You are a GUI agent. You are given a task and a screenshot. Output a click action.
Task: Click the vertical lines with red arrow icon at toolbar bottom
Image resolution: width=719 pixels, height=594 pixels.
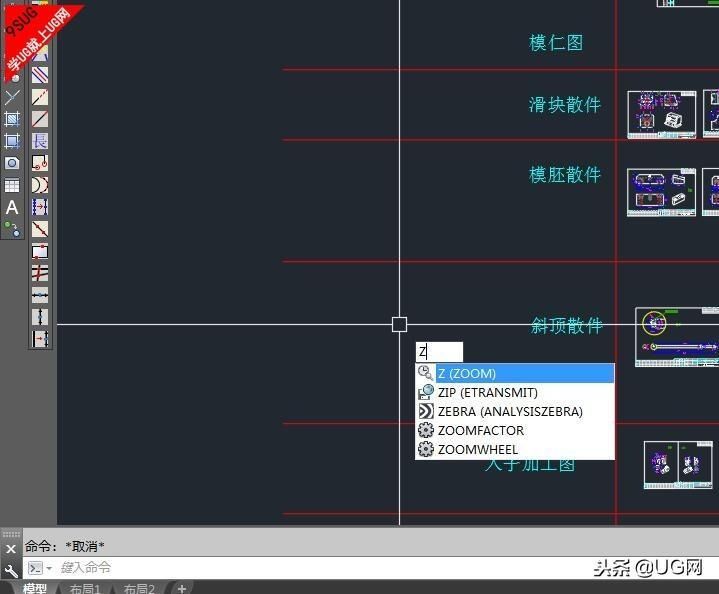(x=40, y=339)
